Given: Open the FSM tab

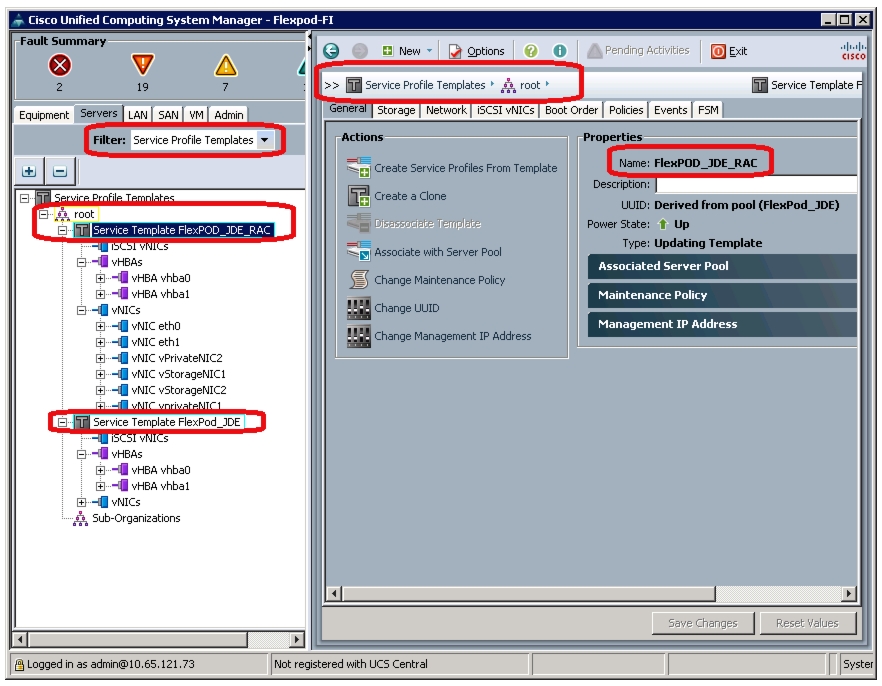Looking at the screenshot, I should (708, 110).
